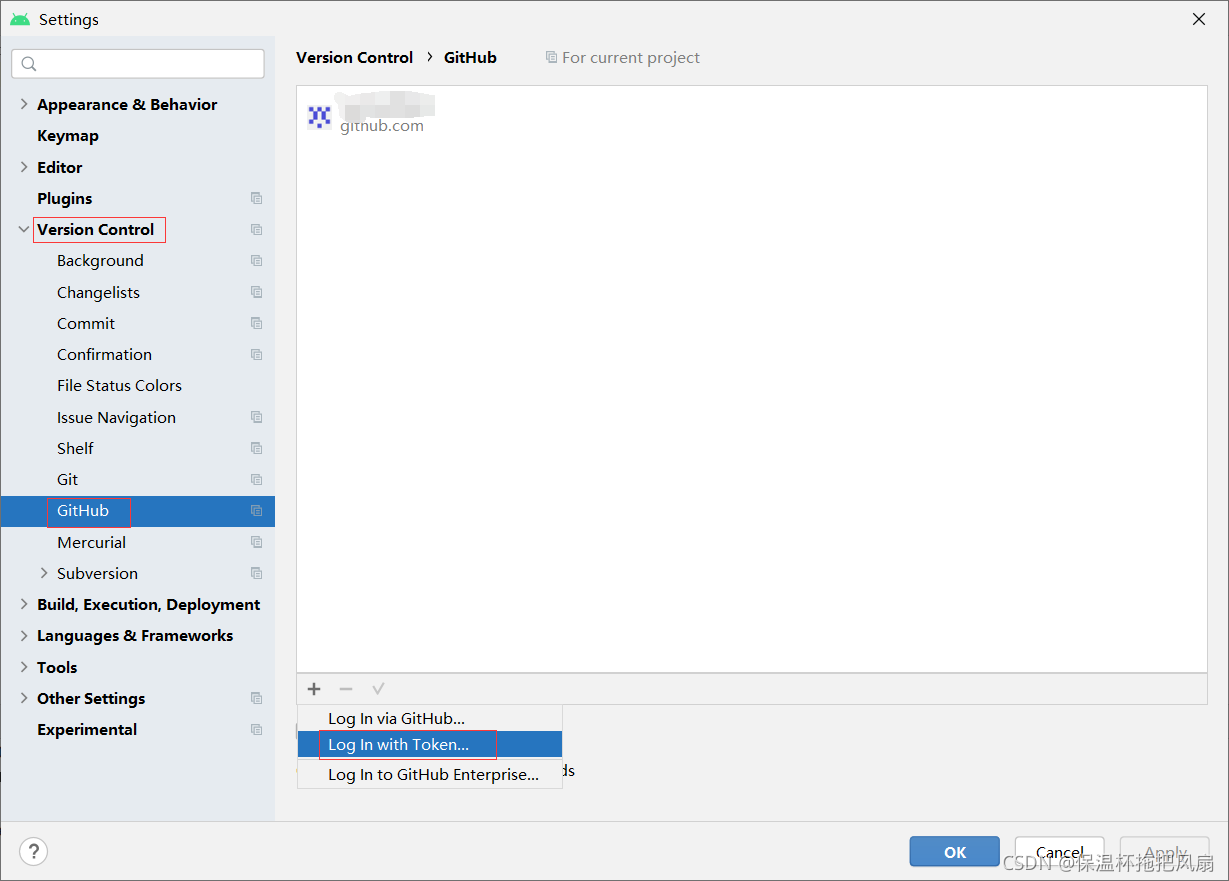The image size is (1229, 881).
Task: Expand the Other Settings section
Action: click(x=24, y=698)
